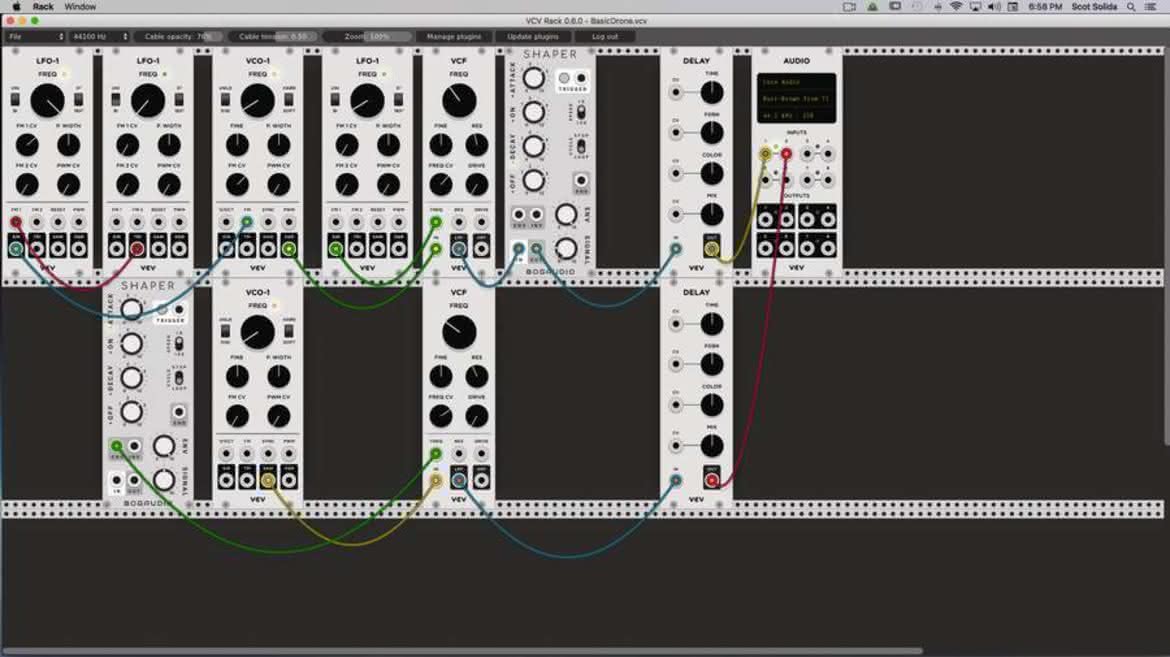Toggle the HARD/SOFT switch on top-row VCO-1

point(289,99)
